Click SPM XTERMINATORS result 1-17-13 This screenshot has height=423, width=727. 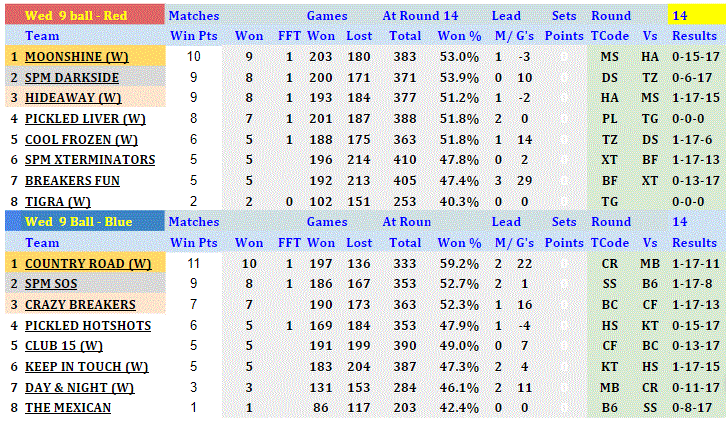[x=695, y=160]
